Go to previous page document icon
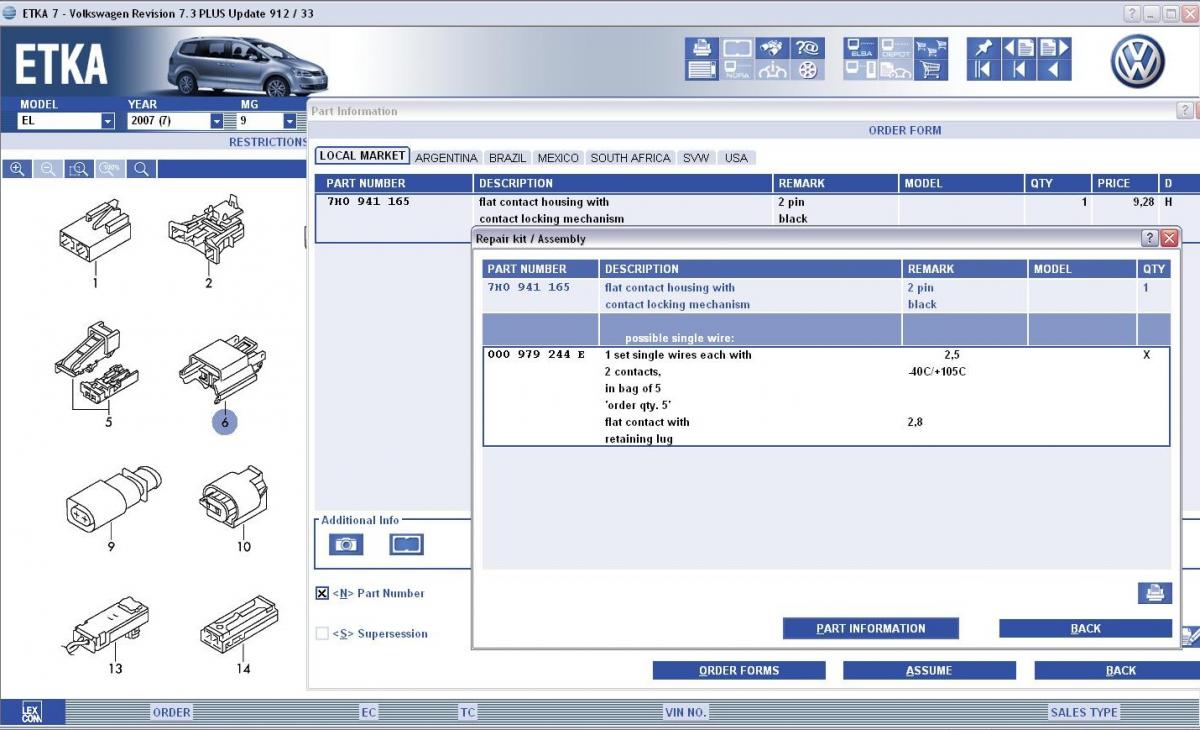Screen dimensions: 1200x730 coord(1019,48)
